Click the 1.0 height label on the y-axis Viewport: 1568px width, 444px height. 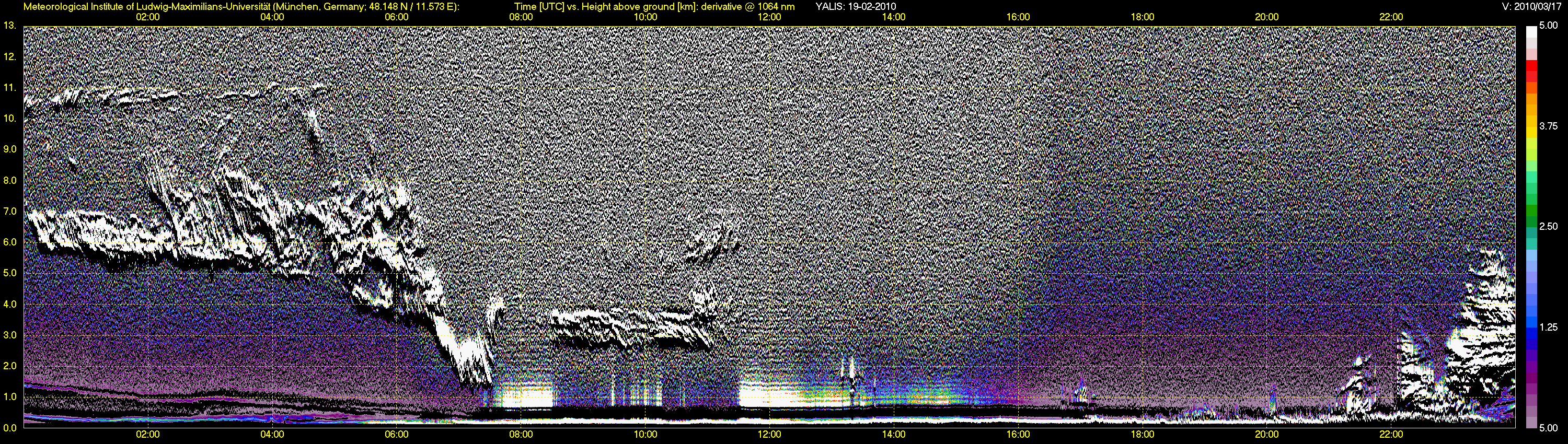coord(10,397)
